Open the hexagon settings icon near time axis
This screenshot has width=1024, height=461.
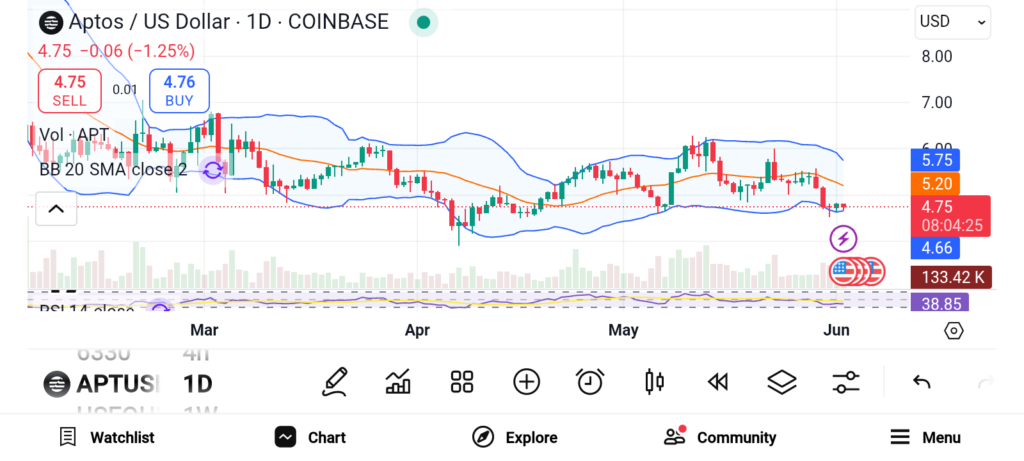point(953,330)
